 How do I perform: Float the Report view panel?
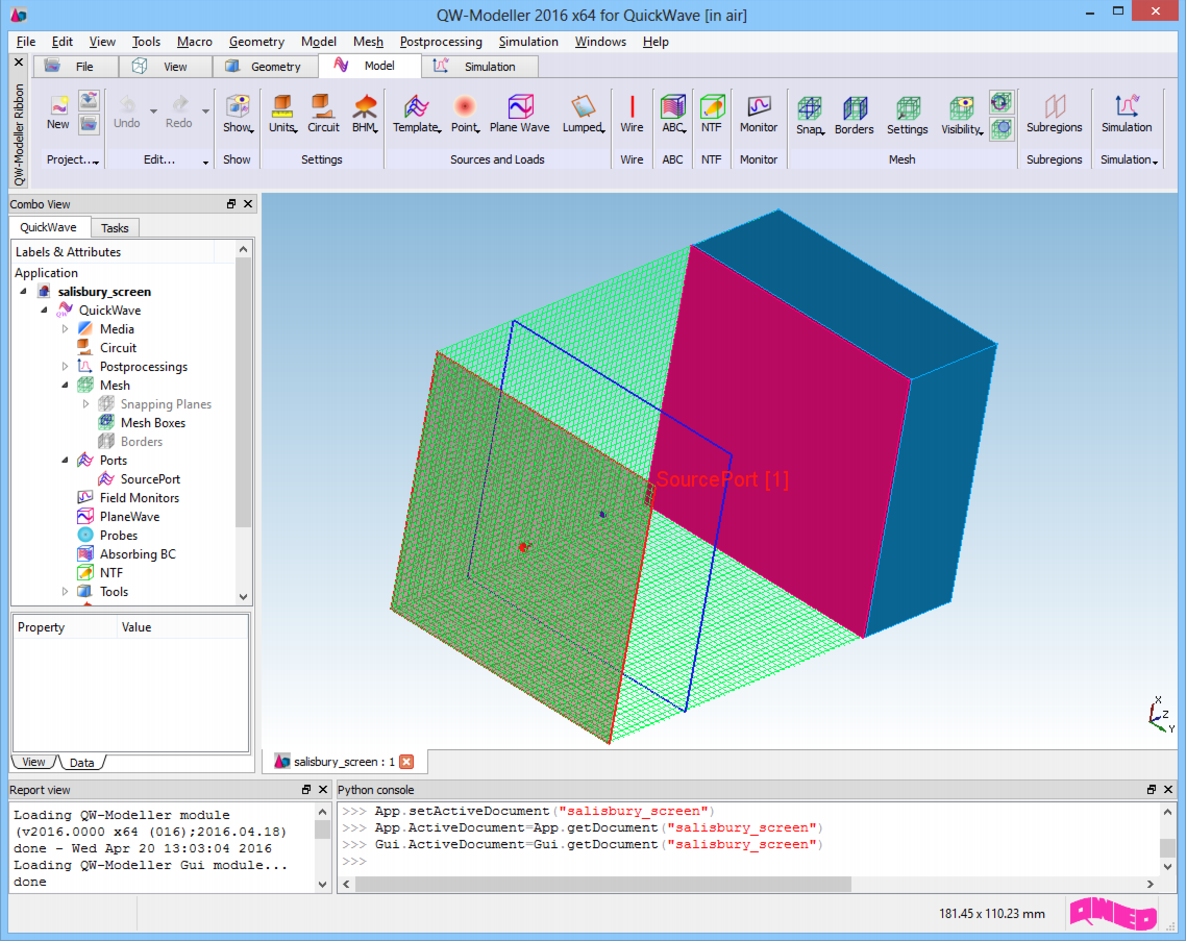[306, 789]
